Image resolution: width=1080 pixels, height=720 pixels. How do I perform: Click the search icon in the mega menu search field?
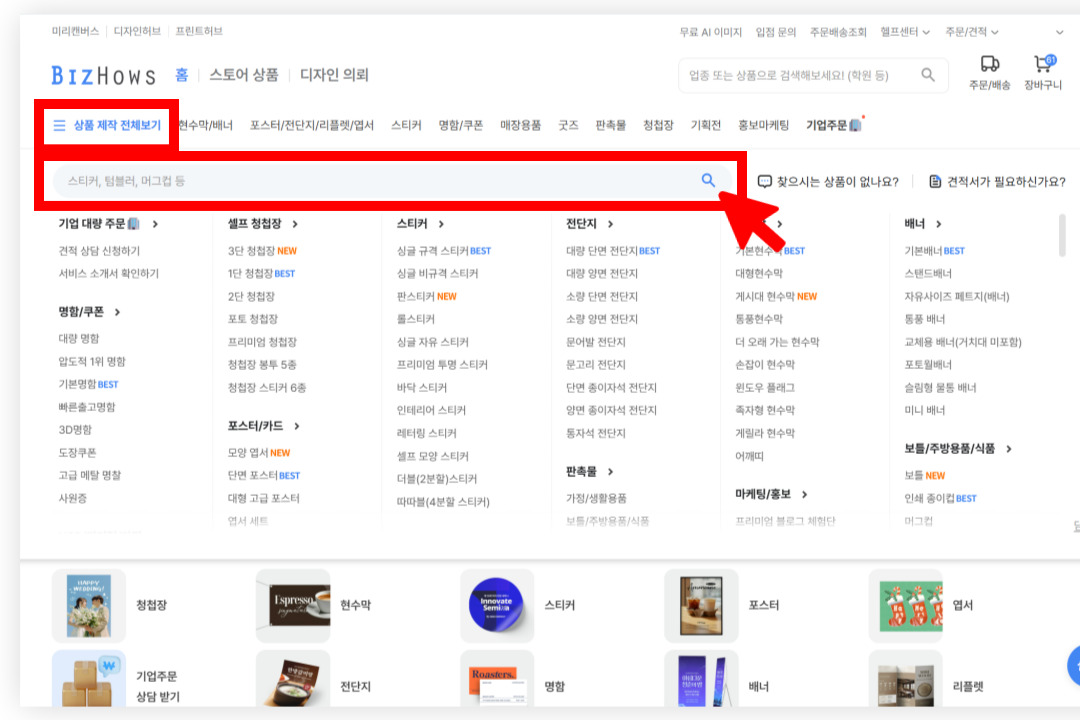point(708,180)
